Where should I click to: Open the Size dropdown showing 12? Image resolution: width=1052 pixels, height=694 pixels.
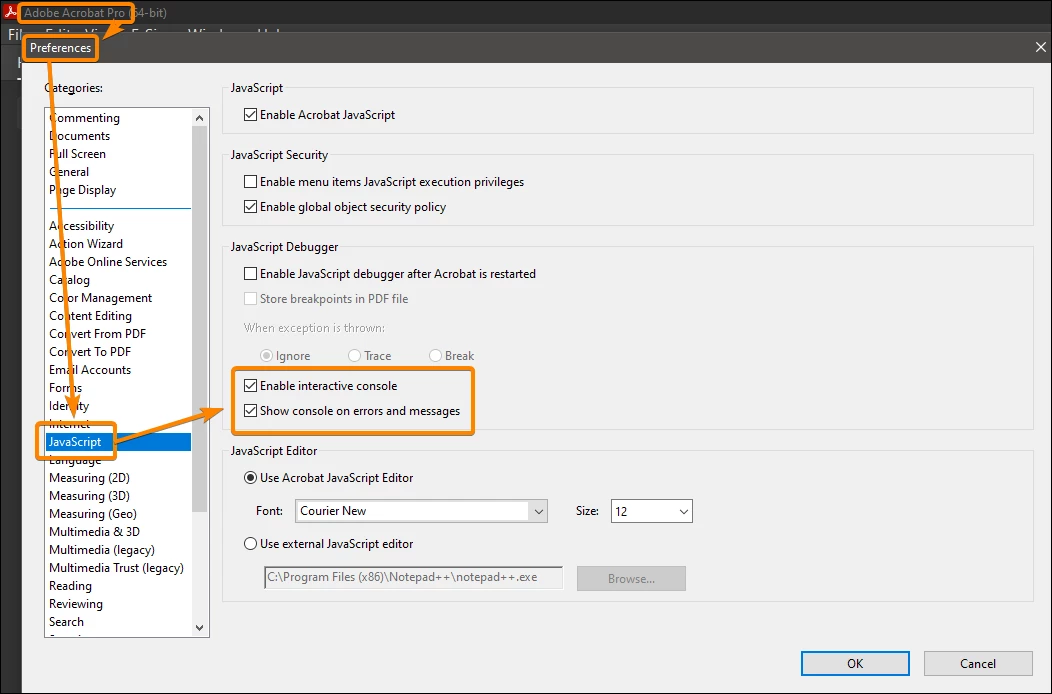(x=651, y=511)
